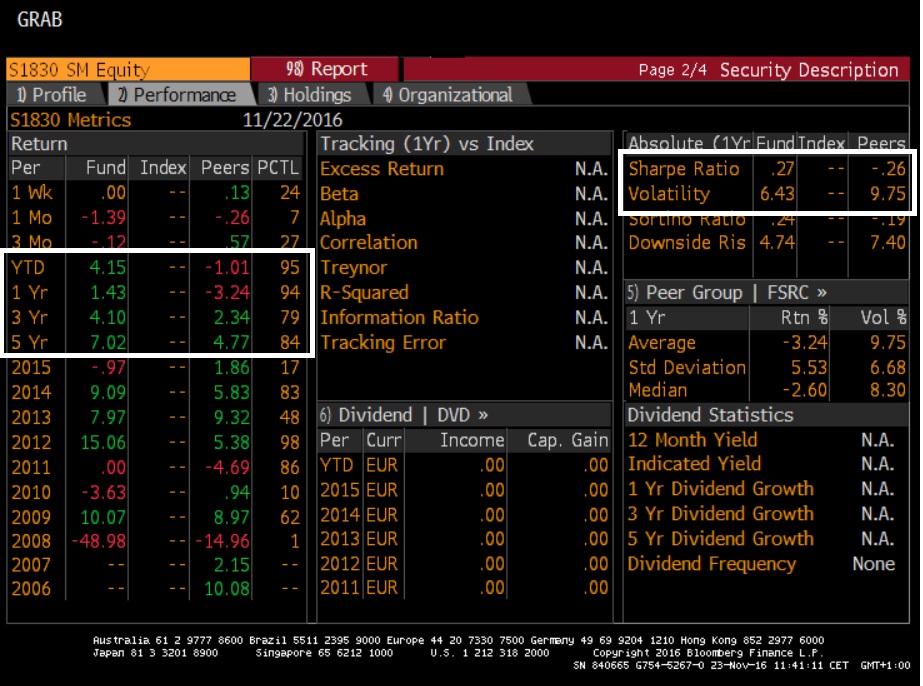Select the Tracking Error label
The width and height of the screenshot is (923, 686).
pyautogui.click(x=383, y=343)
